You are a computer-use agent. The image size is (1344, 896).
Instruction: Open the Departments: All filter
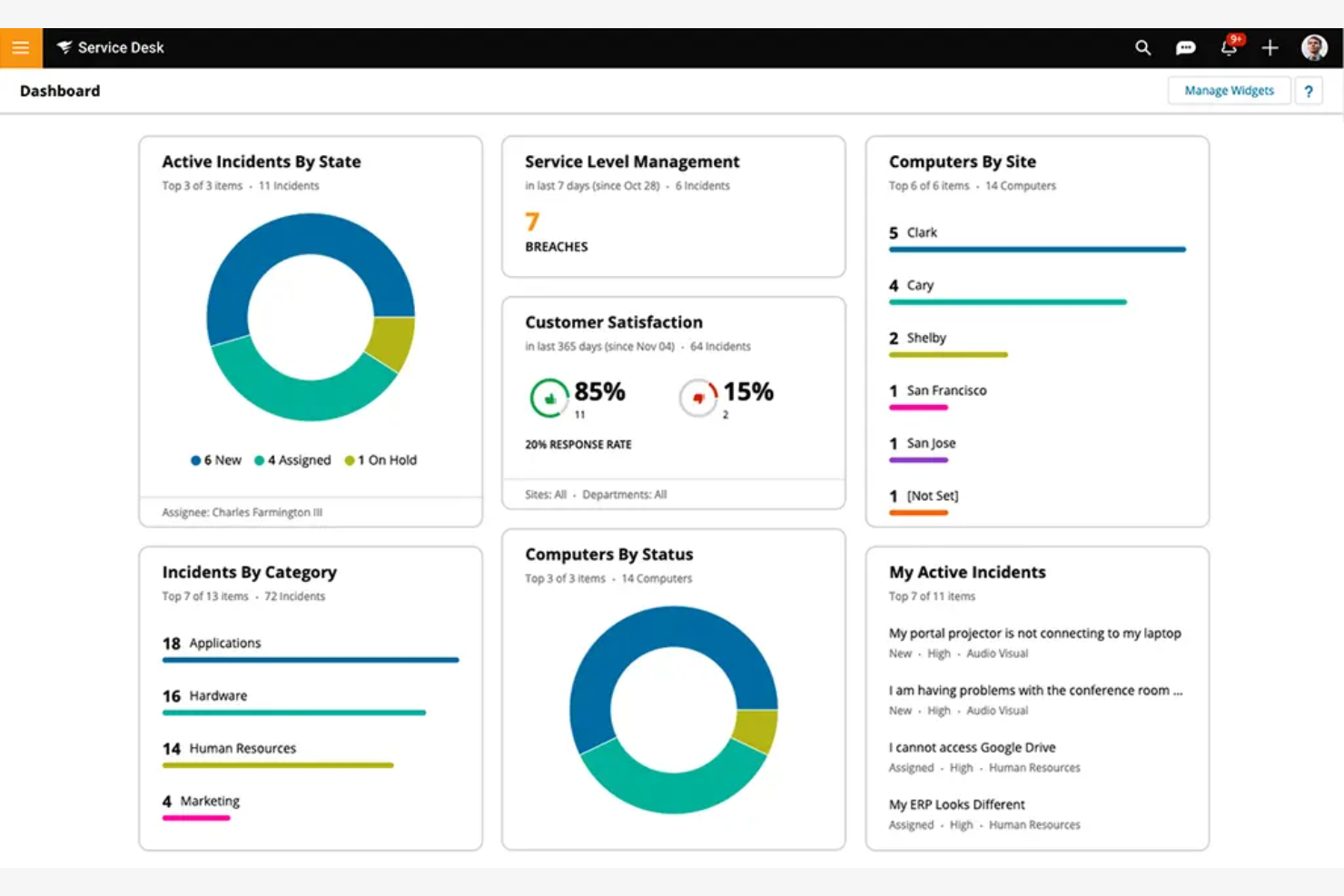[x=623, y=494]
